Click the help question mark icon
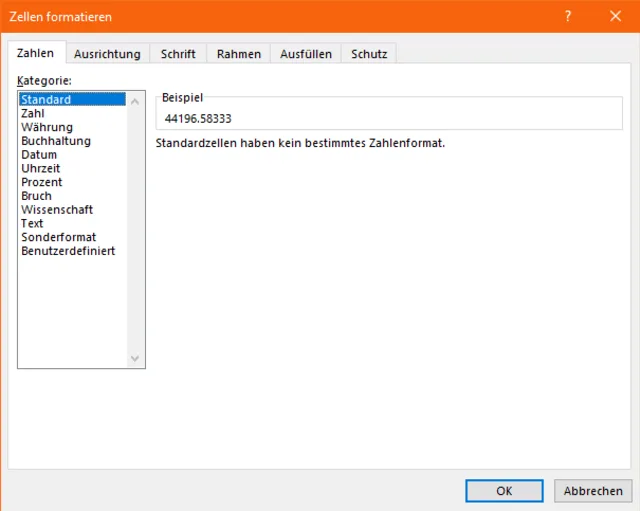640x511 pixels. tap(568, 16)
